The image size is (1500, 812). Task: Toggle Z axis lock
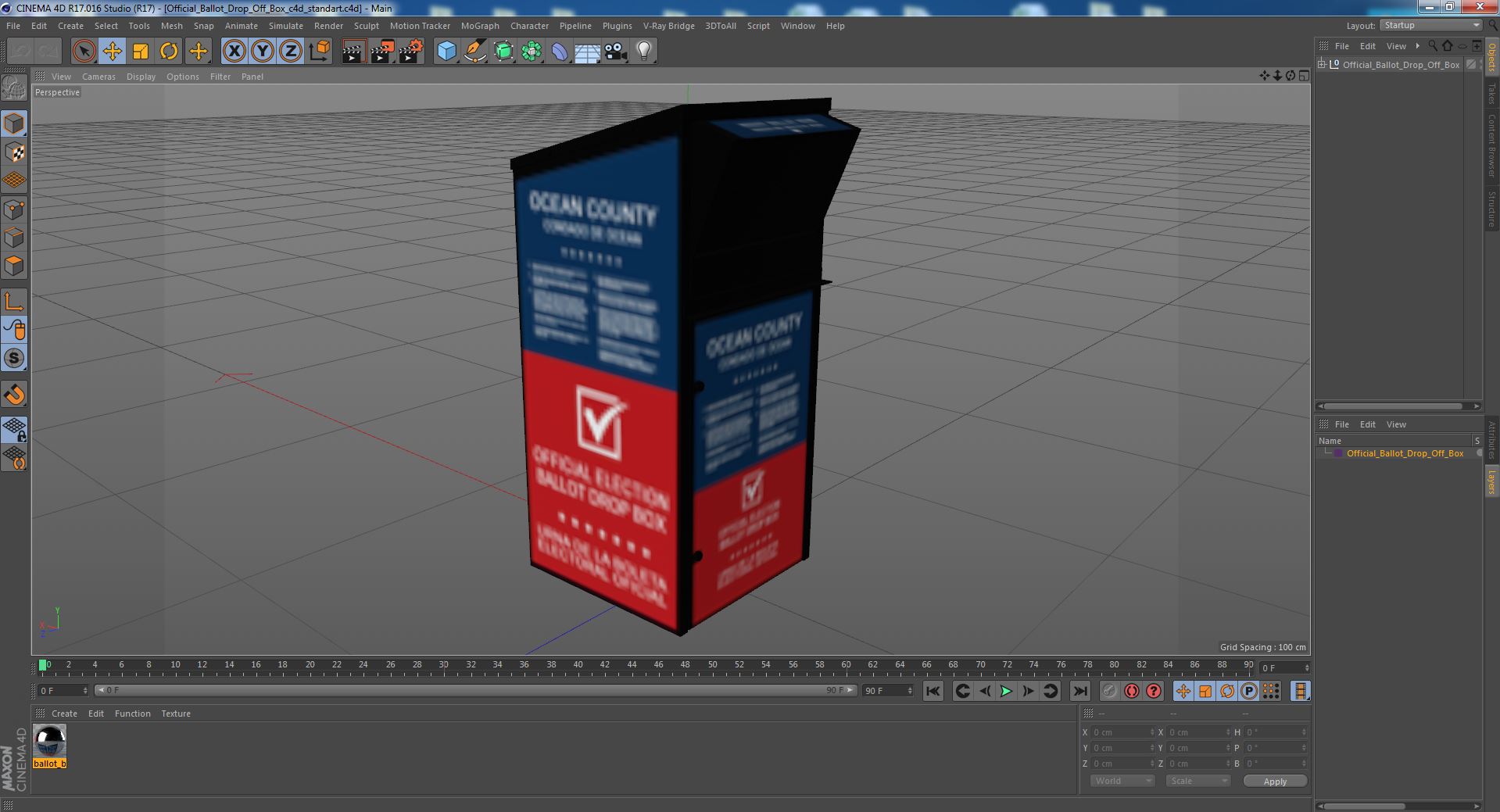[x=291, y=52]
